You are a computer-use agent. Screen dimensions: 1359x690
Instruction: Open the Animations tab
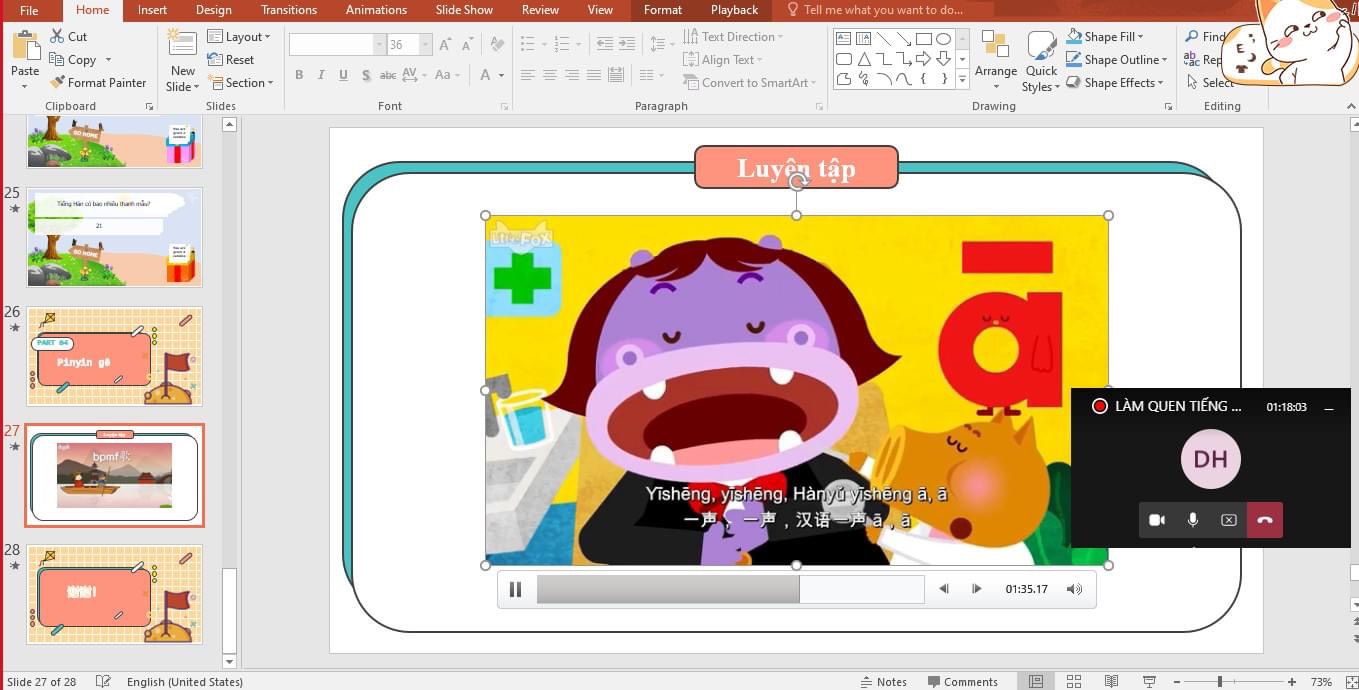376,10
